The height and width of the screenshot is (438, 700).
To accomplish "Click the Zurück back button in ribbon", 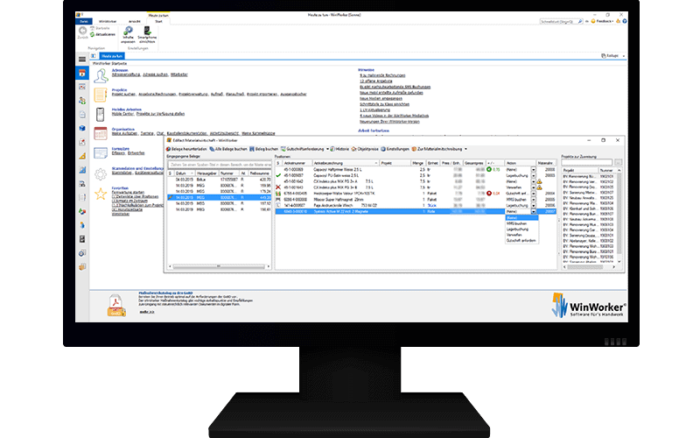I will tap(83, 32).
